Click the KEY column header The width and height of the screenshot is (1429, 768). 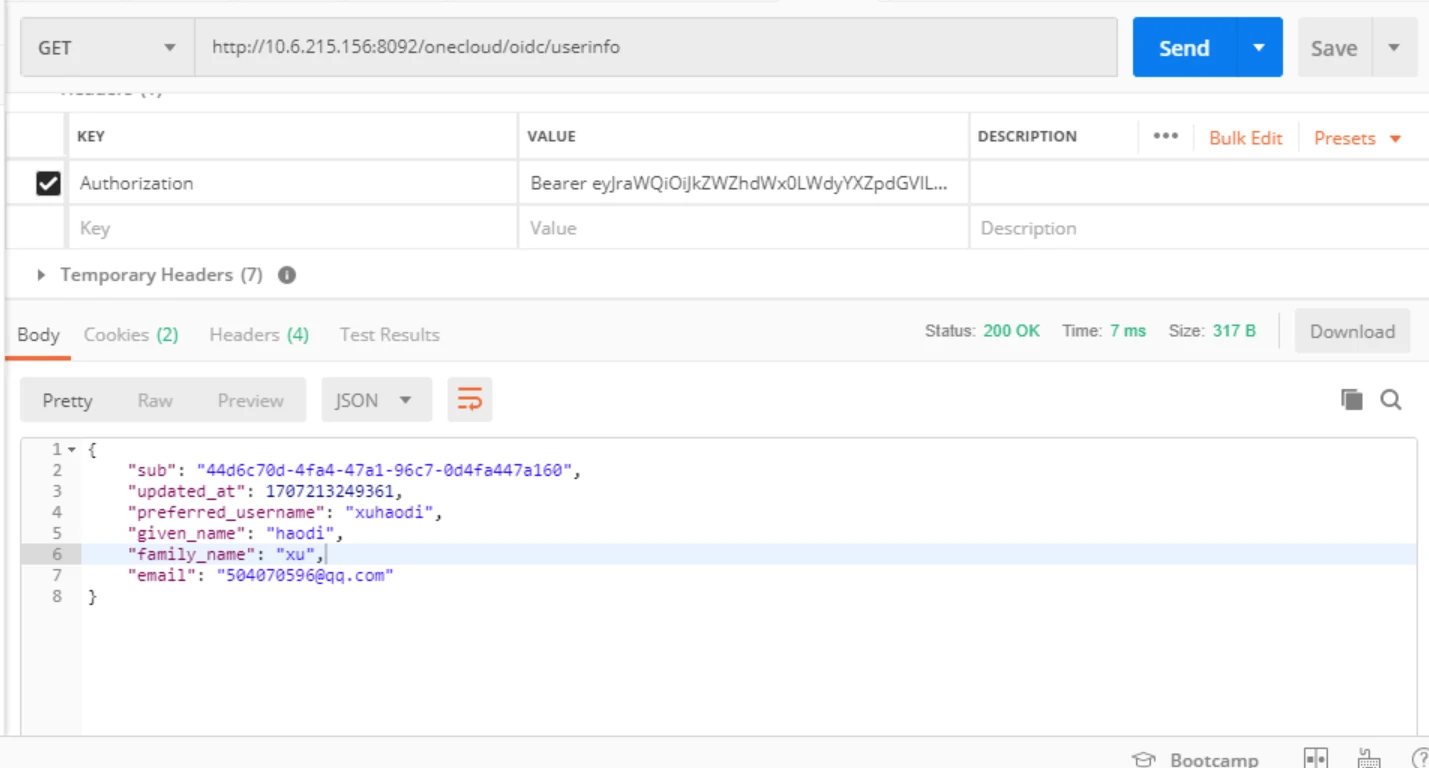point(91,137)
